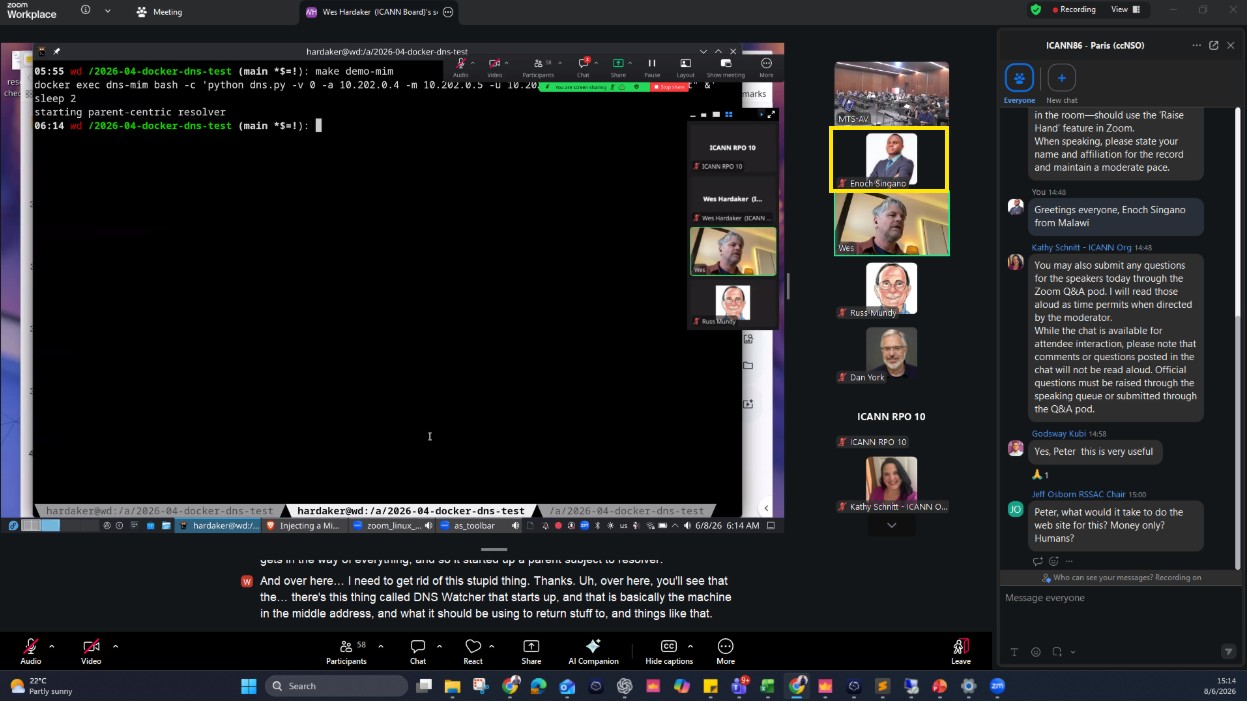Reply in thread to Jeff Osborn's message
The image size is (1248, 702).
click(1038, 561)
